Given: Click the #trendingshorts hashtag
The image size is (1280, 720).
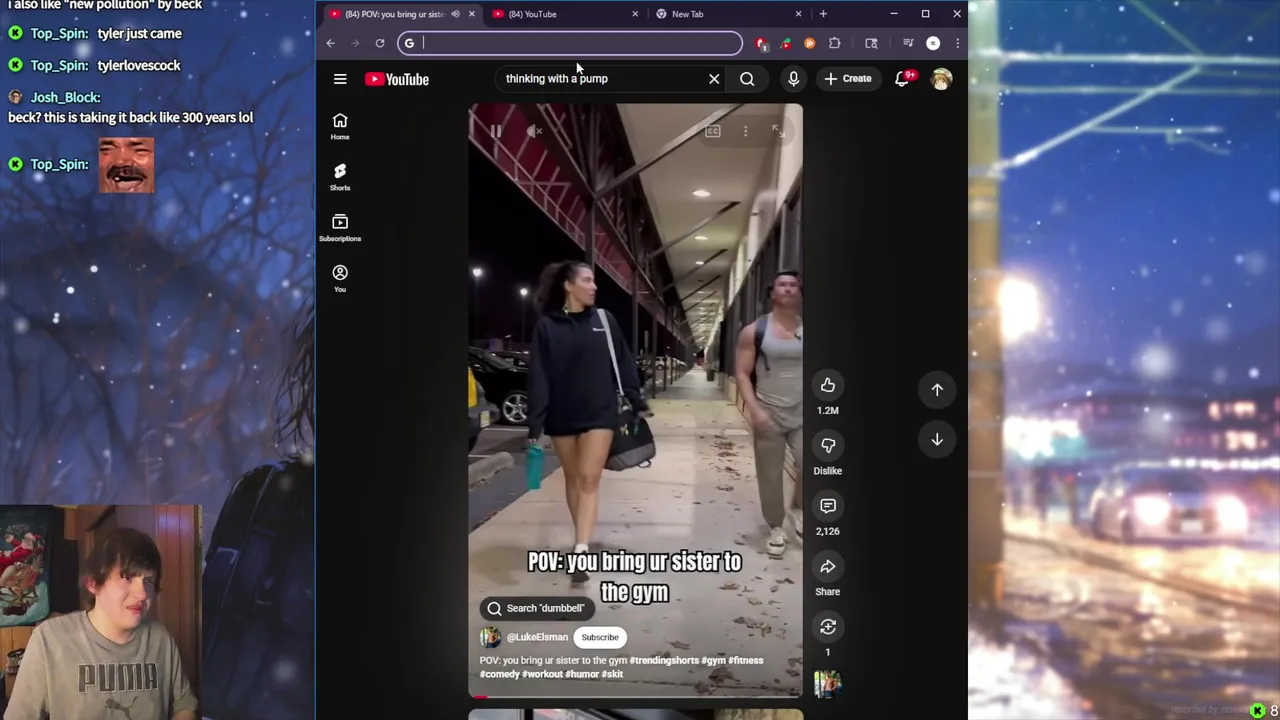Looking at the screenshot, I should pos(664,660).
